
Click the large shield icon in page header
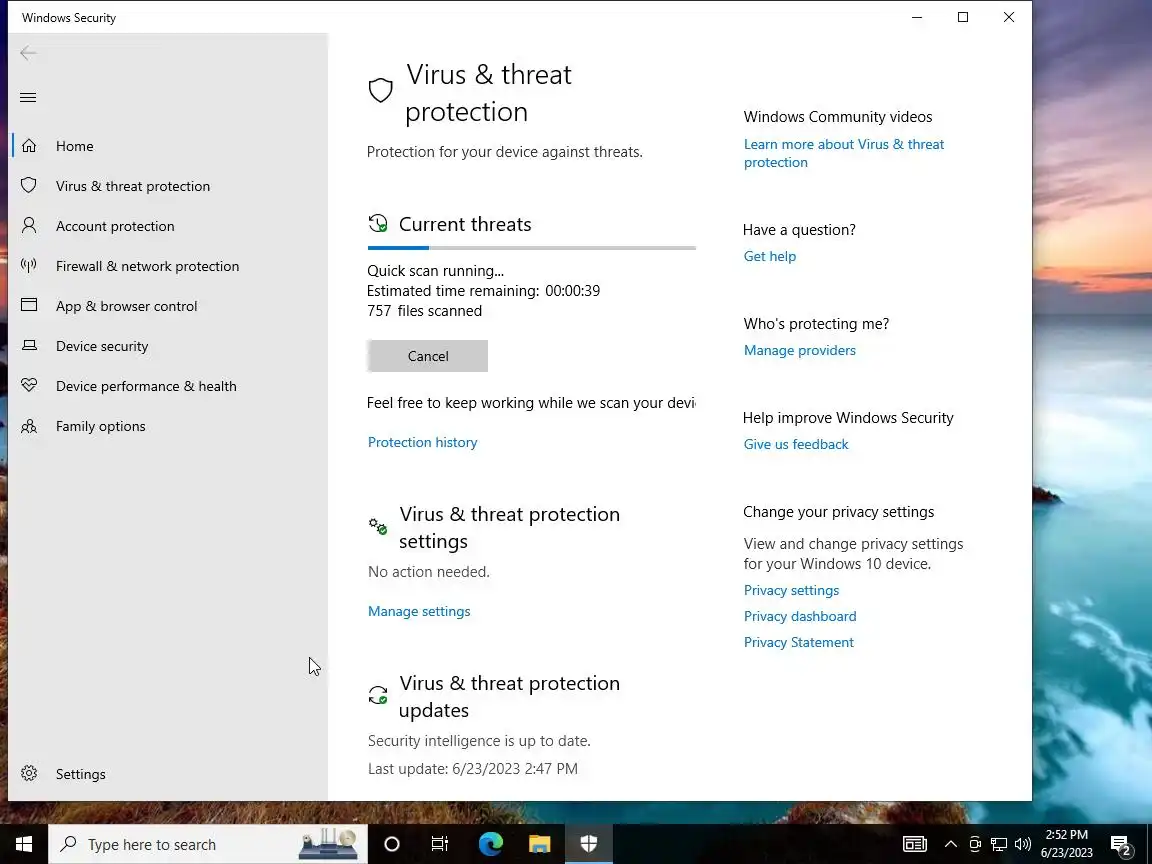pos(381,91)
